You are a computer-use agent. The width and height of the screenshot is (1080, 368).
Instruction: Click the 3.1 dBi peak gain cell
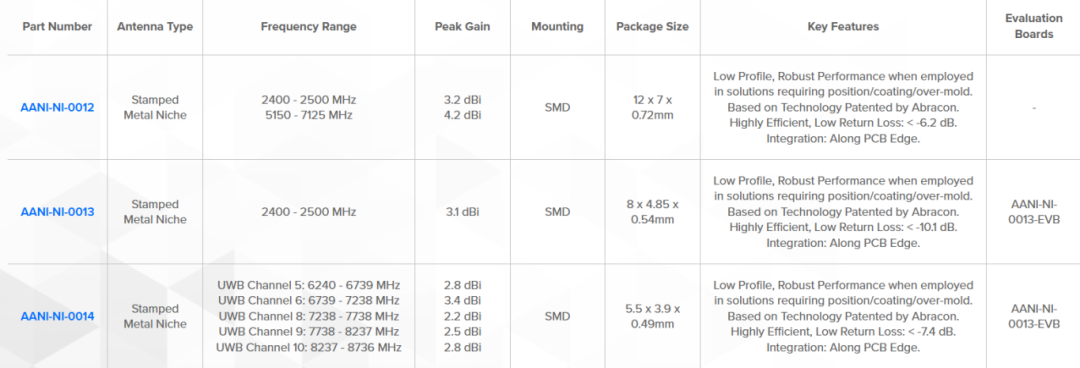[462, 212]
